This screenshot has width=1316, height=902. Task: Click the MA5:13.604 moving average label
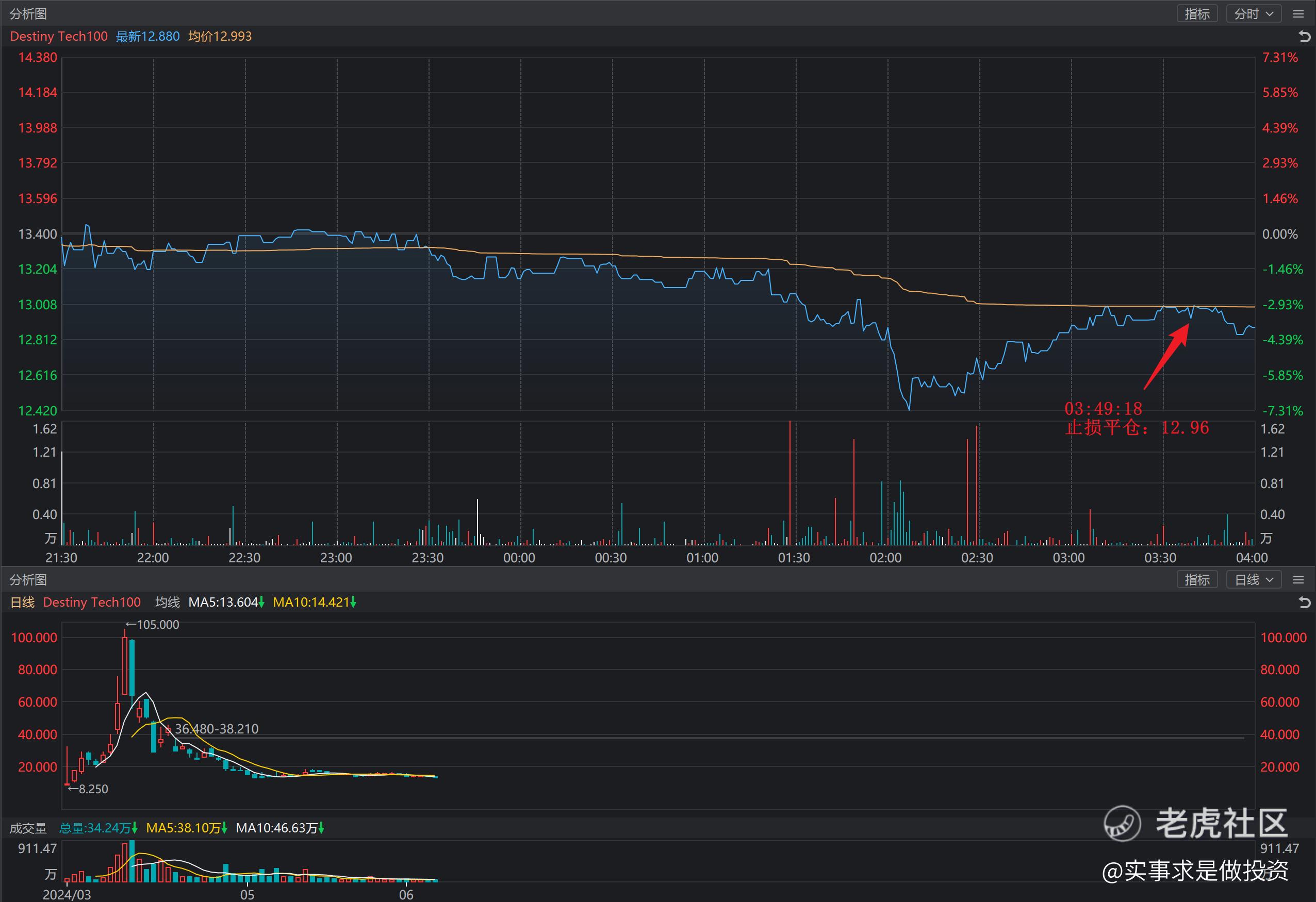pyautogui.click(x=226, y=602)
